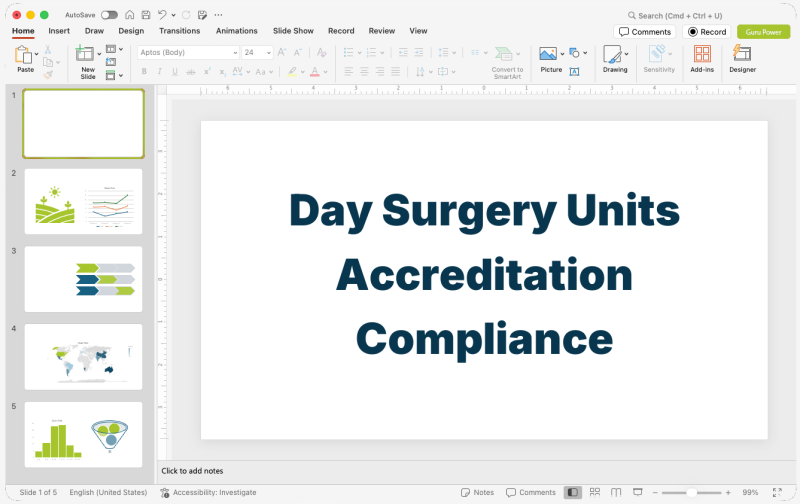Click the font color red A
800x504 pixels.
click(x=315, y=71)
